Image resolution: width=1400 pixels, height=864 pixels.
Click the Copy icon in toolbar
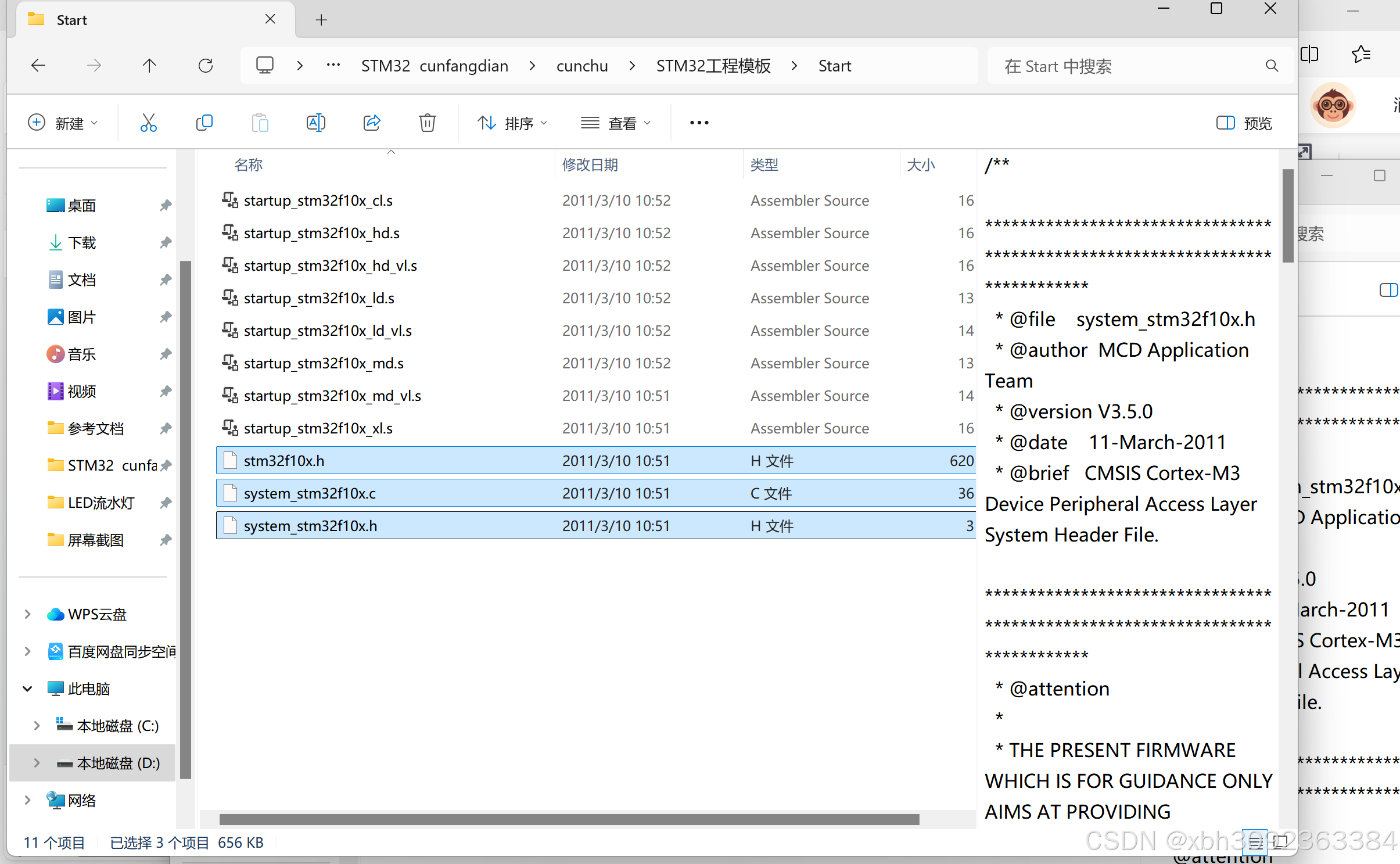click(204, 123)
